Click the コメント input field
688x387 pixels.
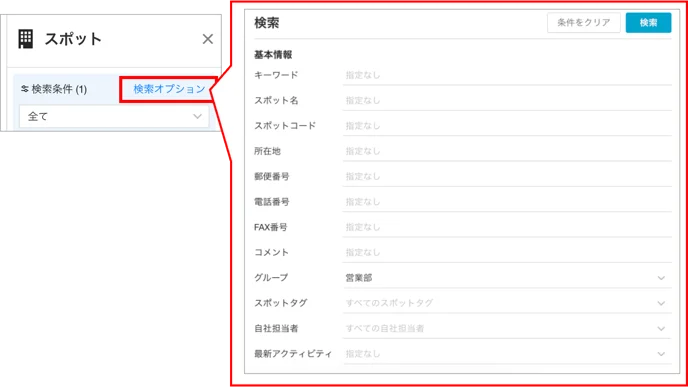coord(507,253)
